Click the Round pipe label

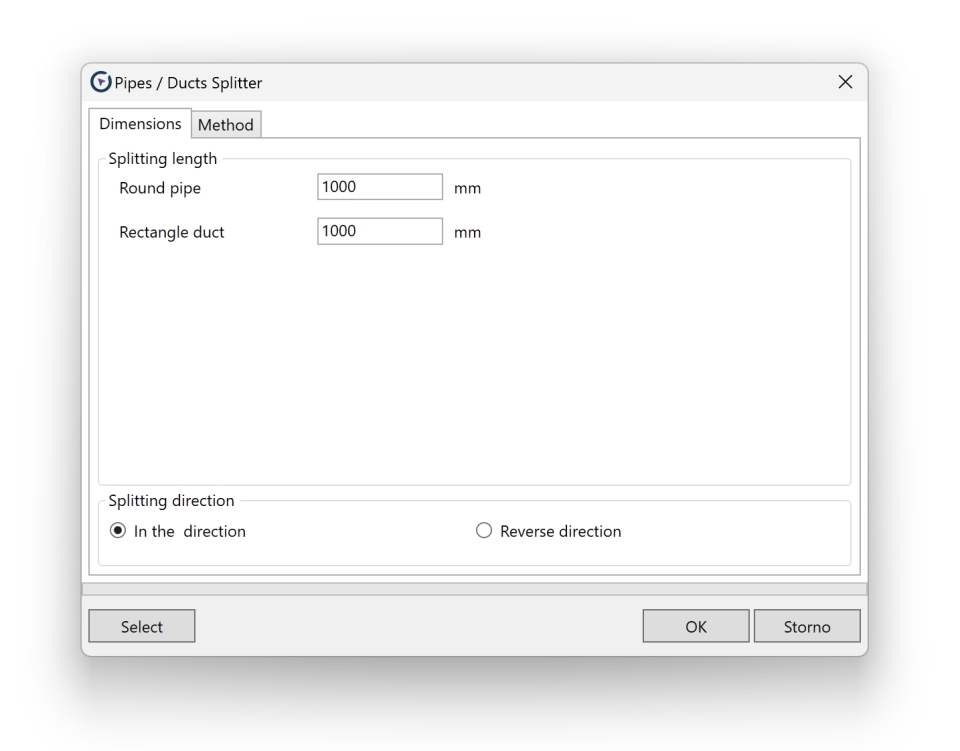coord(160,188)
